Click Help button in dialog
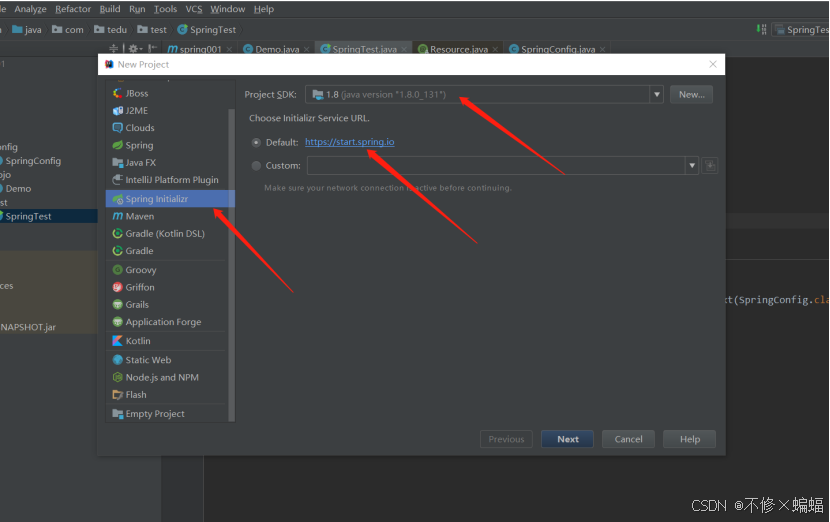The width and height of the screenshot is (830, 522). (x=690, y=439)
